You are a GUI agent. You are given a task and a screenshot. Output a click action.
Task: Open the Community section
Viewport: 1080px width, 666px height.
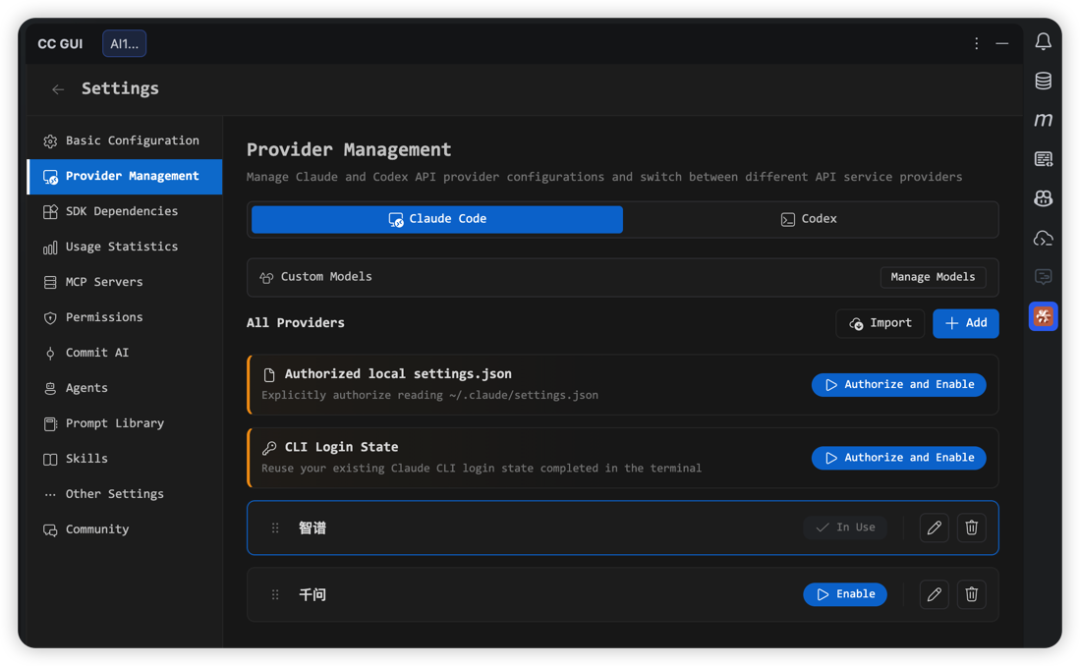125,530
